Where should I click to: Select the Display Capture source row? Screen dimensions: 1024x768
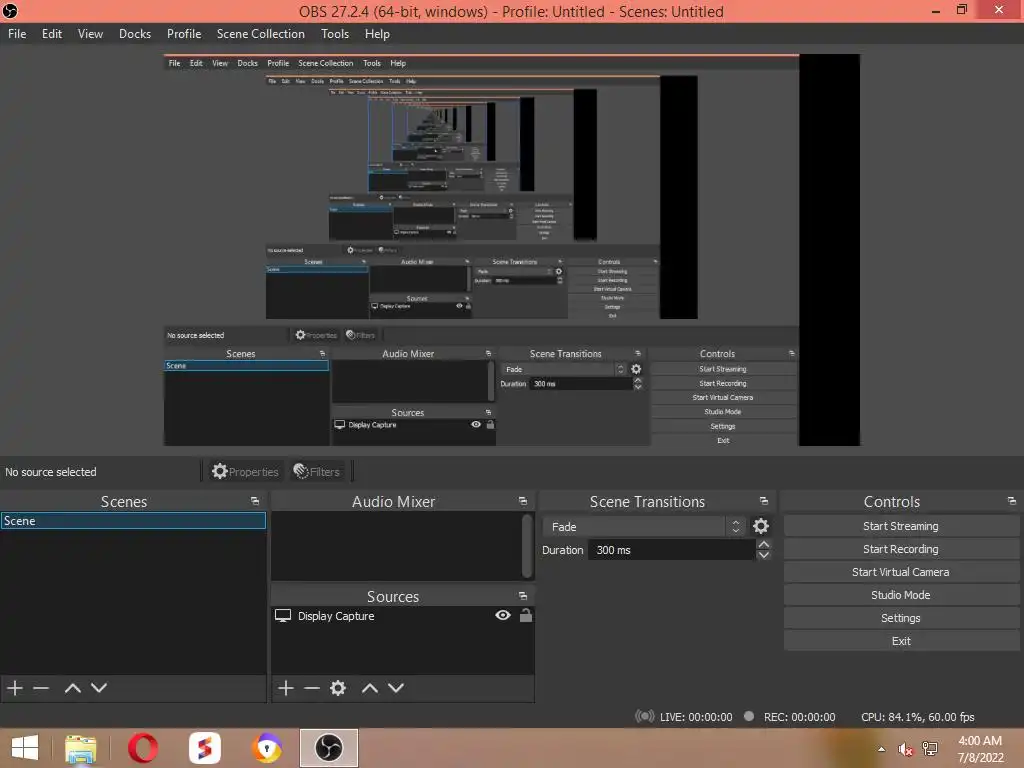pos(403,615)
